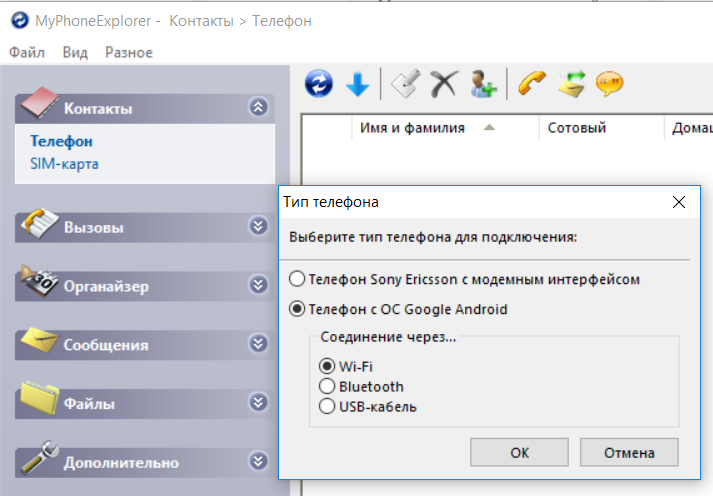Click the blue refresh sync icon
The width and height of the screenshot is (713, 496).
point(319,85)
